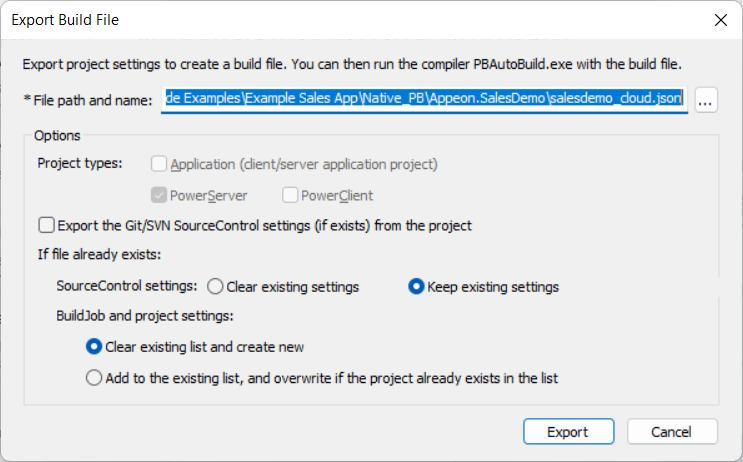Click the 'Project types:' label

click(80, 164)
